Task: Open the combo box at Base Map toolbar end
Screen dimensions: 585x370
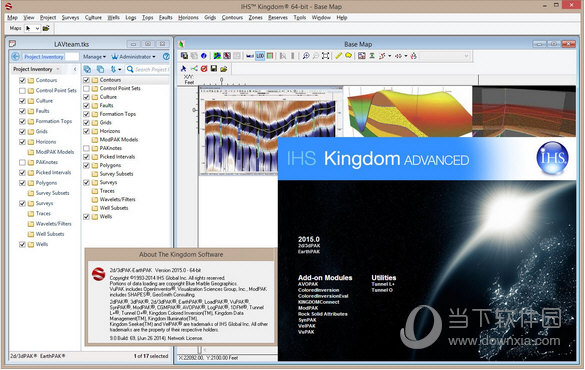Action: click(x=445, y=56)
